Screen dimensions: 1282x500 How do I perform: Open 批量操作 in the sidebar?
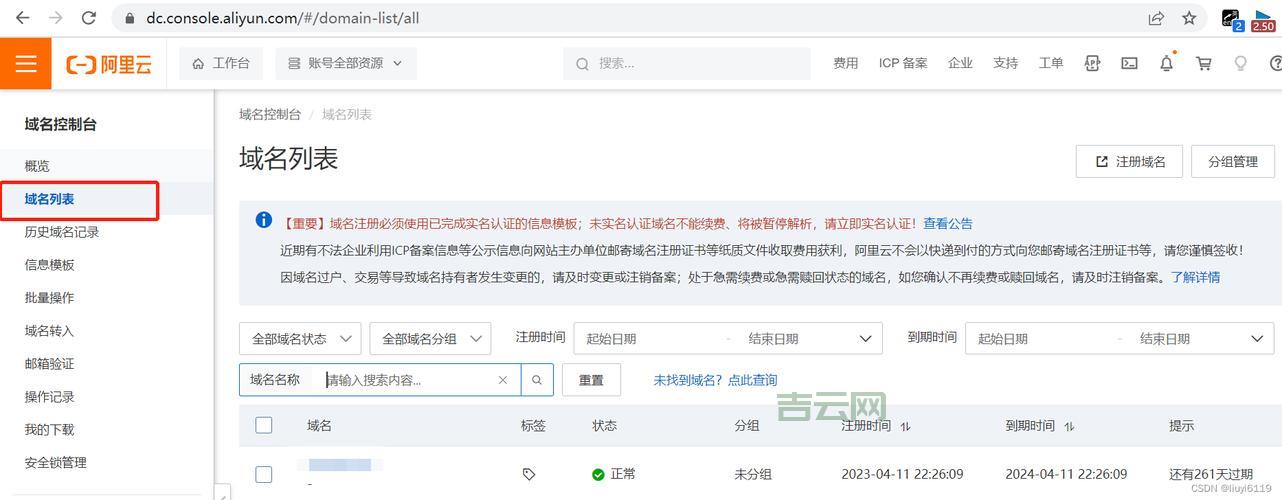tap(50, 298)
